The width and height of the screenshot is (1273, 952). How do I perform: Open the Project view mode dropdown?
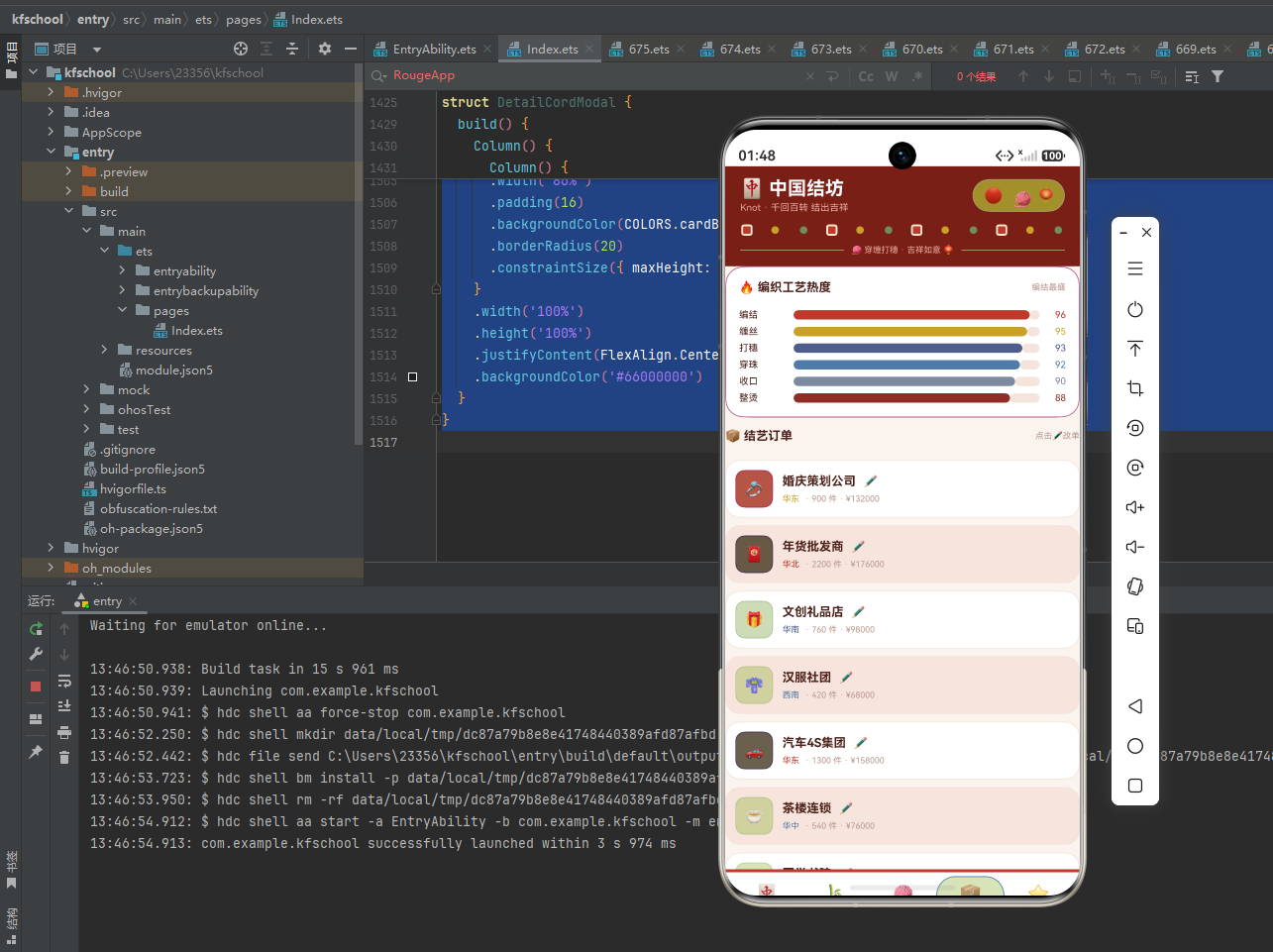point(97,50)
